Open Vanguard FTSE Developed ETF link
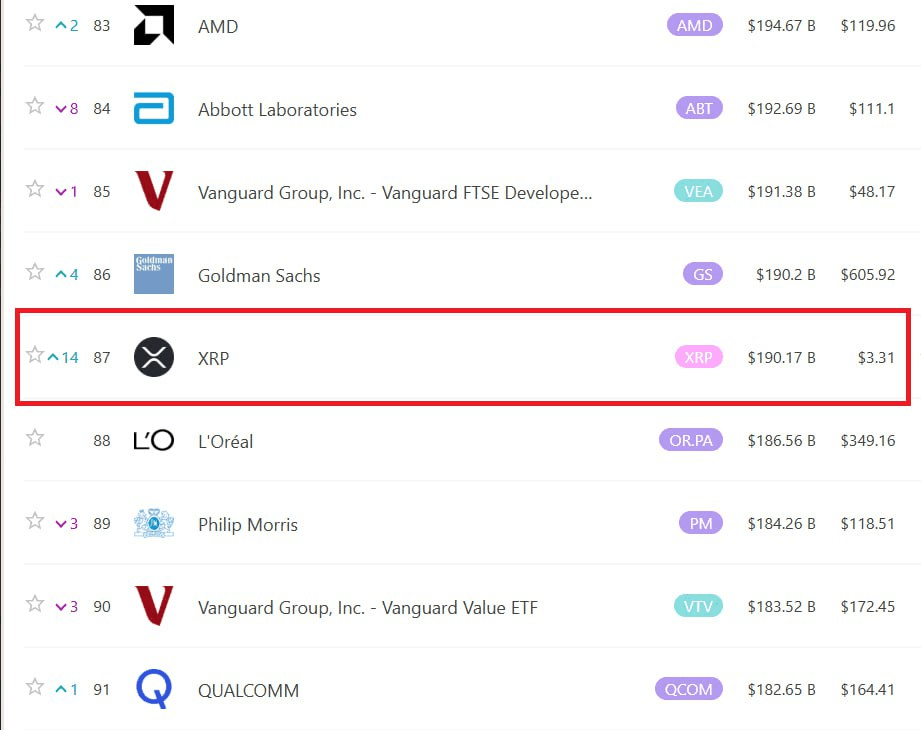 tap(395, 193)
